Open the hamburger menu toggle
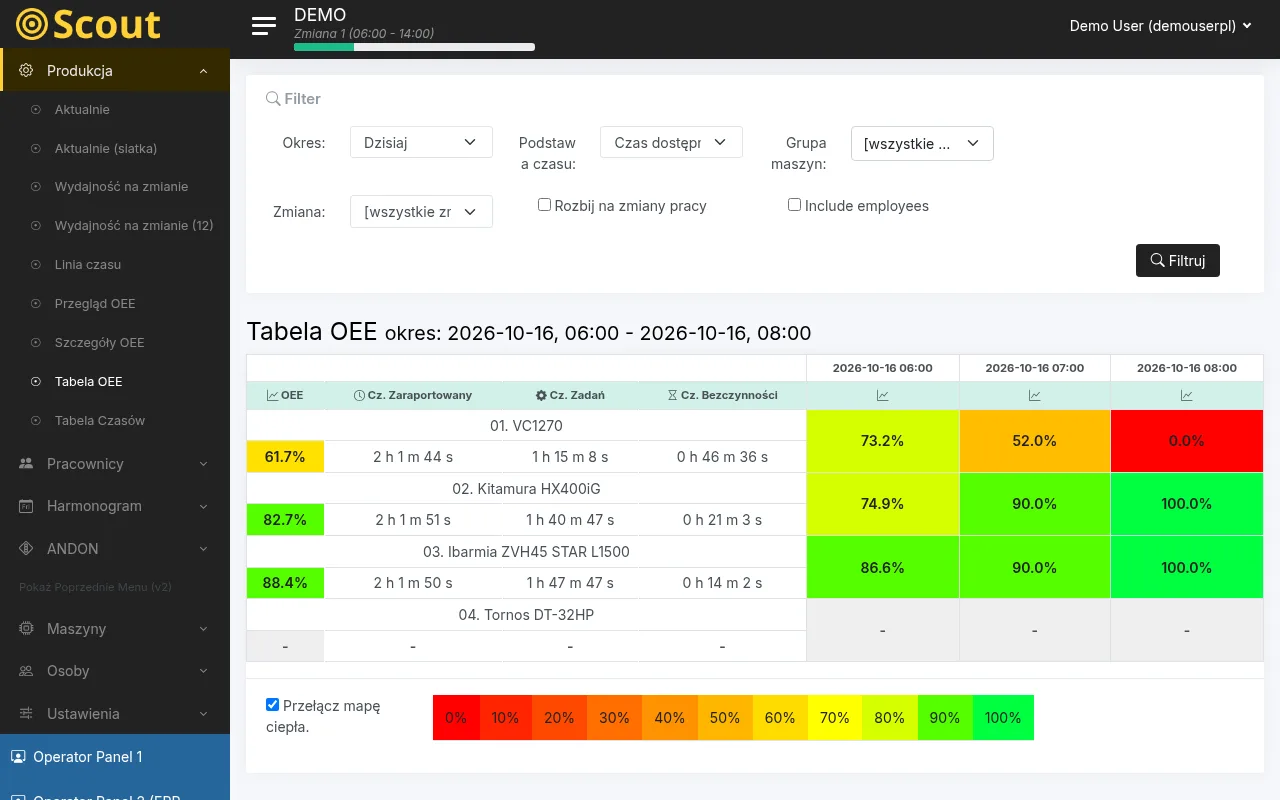Image resolution: width=1280 pixels, height=800 pixels. (x=264, y=26)
